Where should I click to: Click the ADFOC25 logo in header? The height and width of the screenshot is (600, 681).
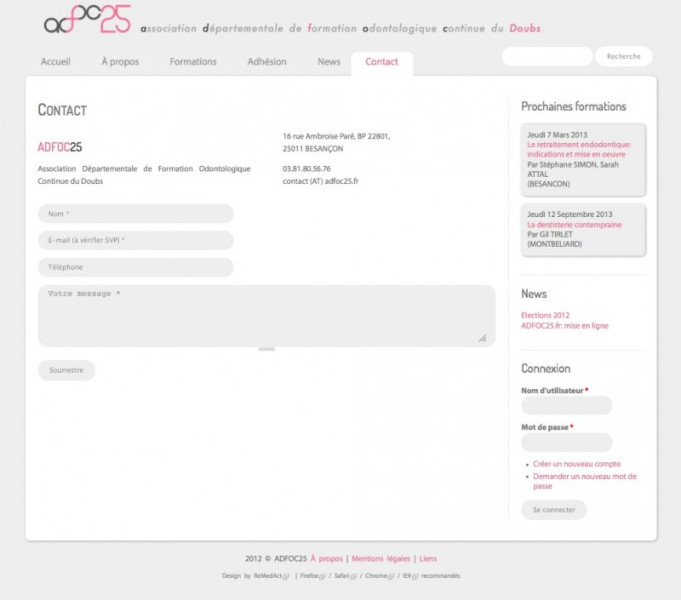click(88, 20)
